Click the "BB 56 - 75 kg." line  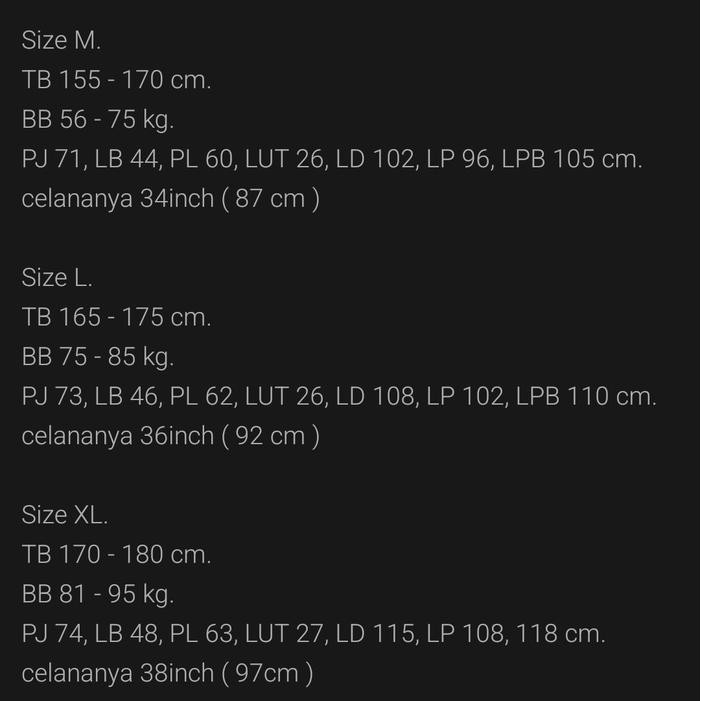pos(98,120)
